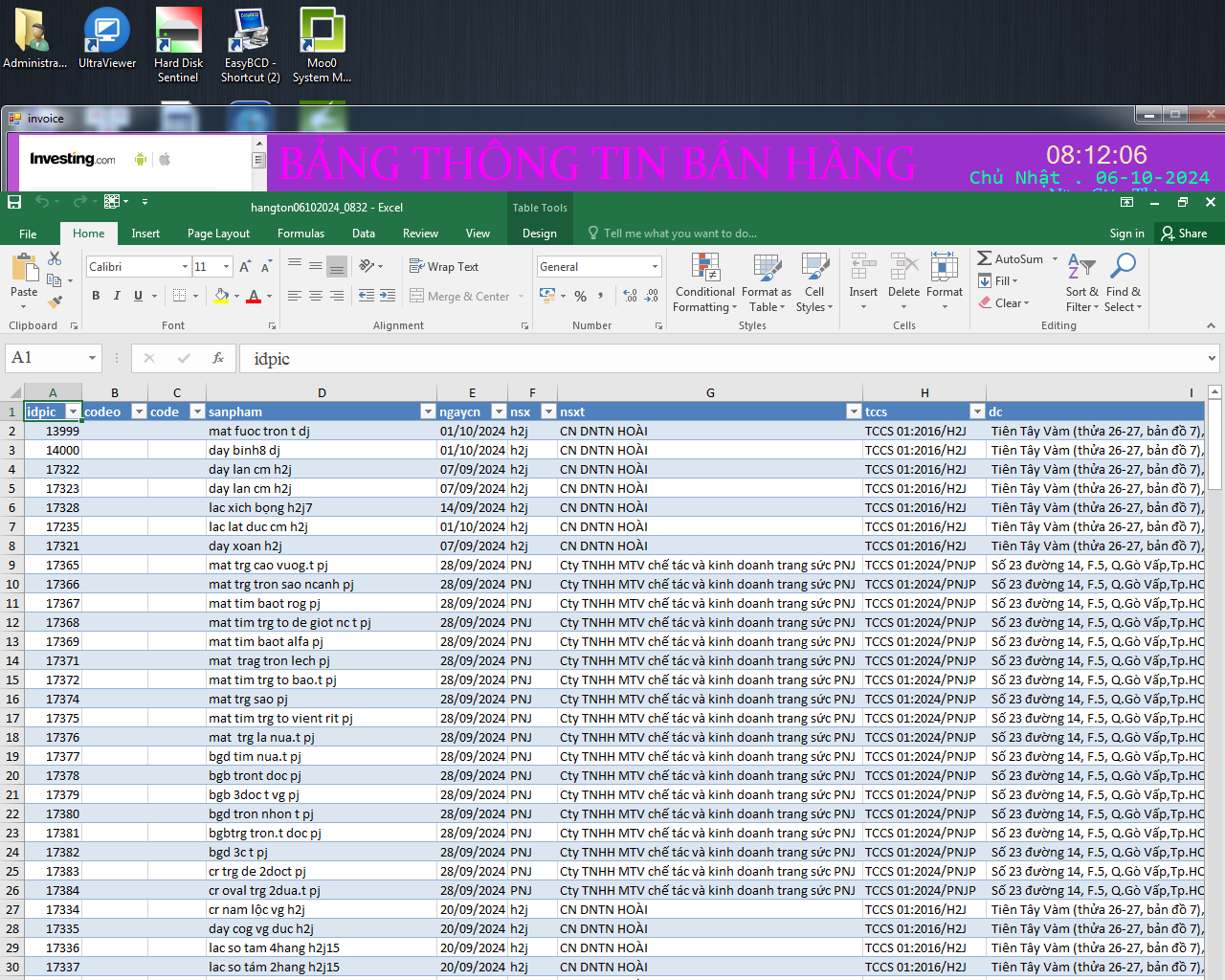
Task: Apply the yellow fill color swatch
Action: pos(221,297)
